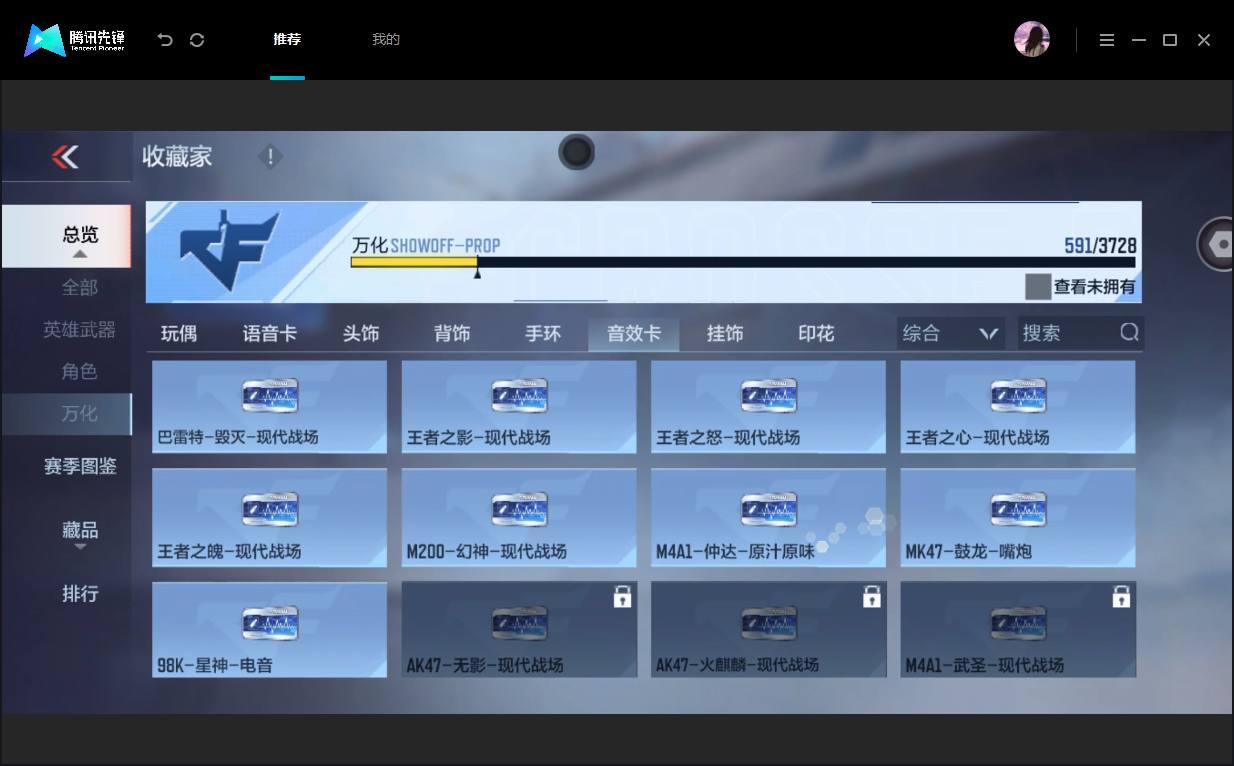Click sound card icon of 王者之魄

coord(270,509)
